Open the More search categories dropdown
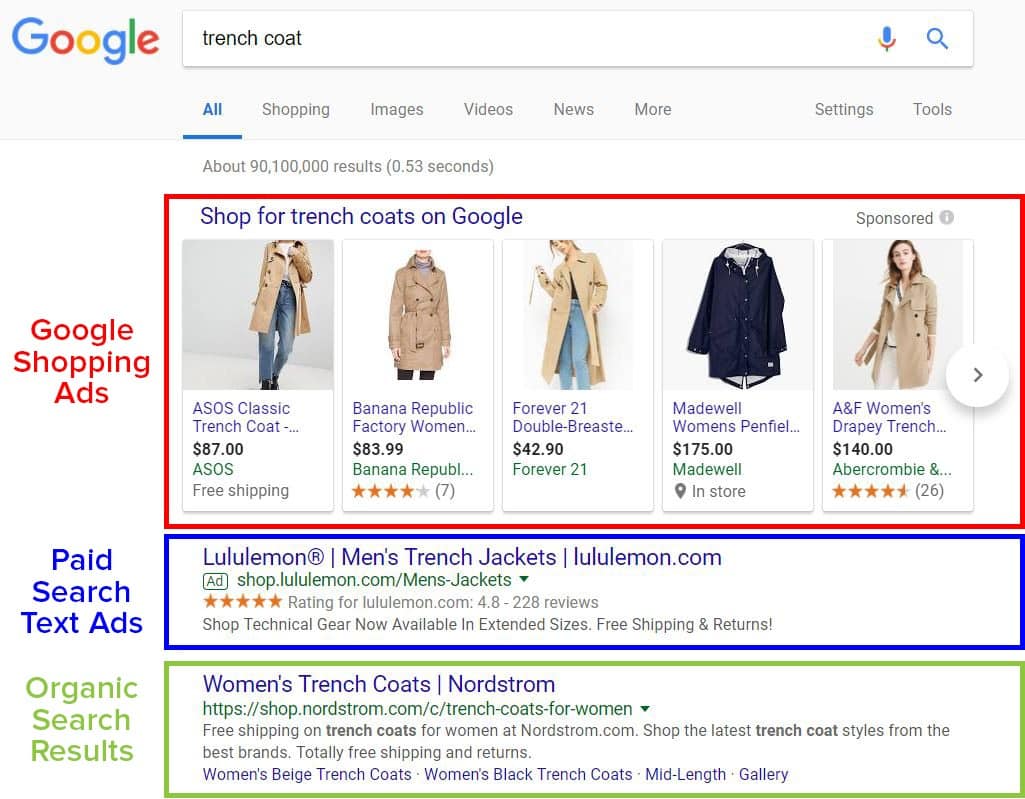 (652, 109)
